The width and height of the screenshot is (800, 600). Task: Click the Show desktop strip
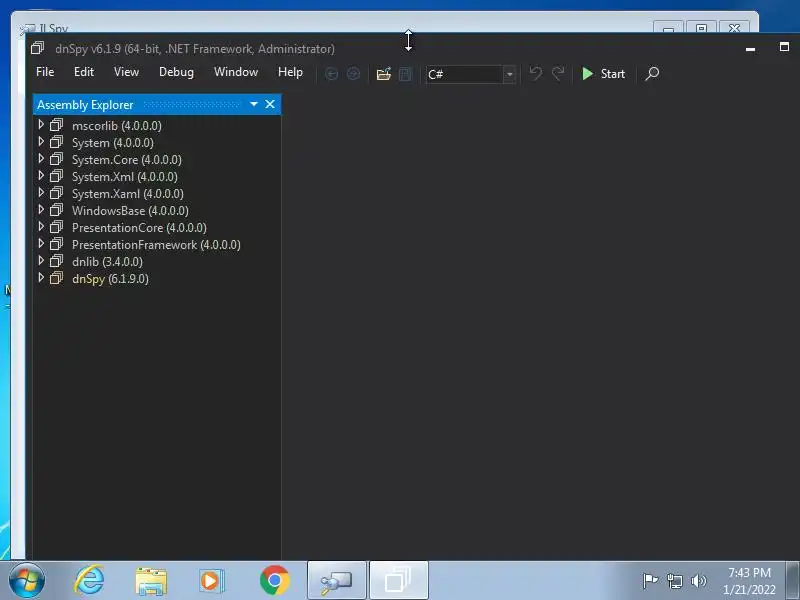[793, 581]
